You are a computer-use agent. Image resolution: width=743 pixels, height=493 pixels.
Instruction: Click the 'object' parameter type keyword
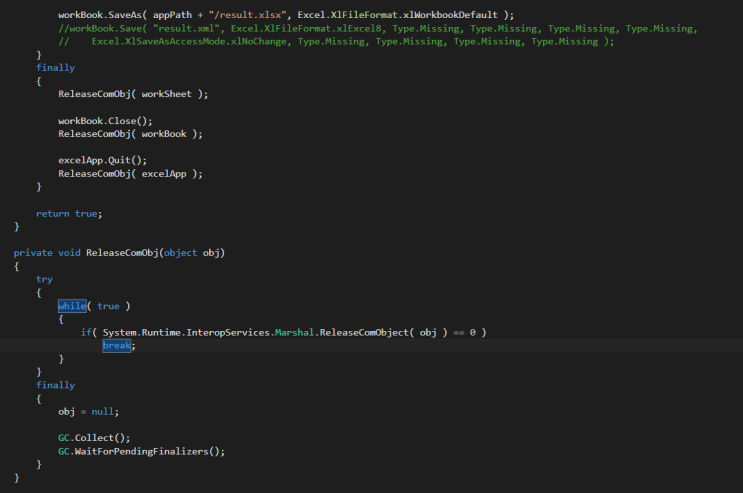(181, 253)
